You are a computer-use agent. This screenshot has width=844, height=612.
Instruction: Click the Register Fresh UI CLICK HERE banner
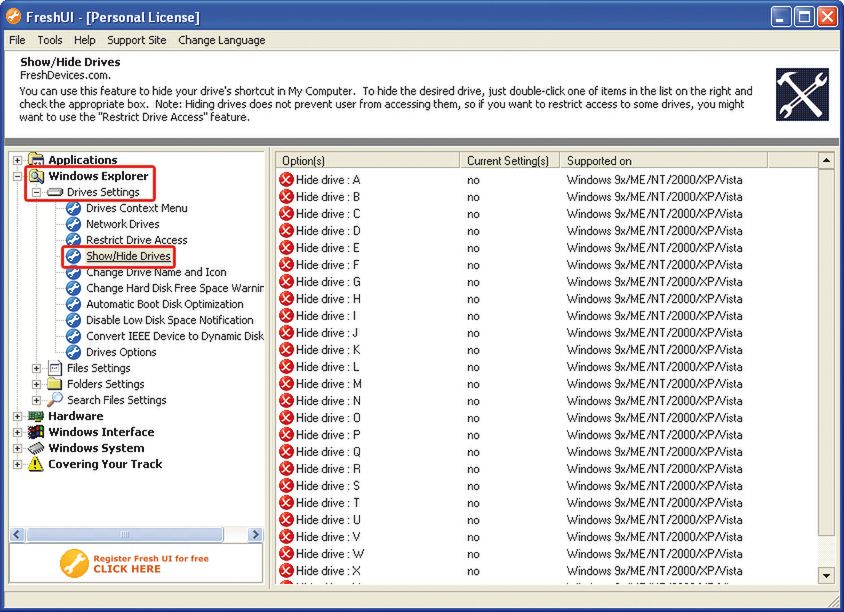pos(136,564)
